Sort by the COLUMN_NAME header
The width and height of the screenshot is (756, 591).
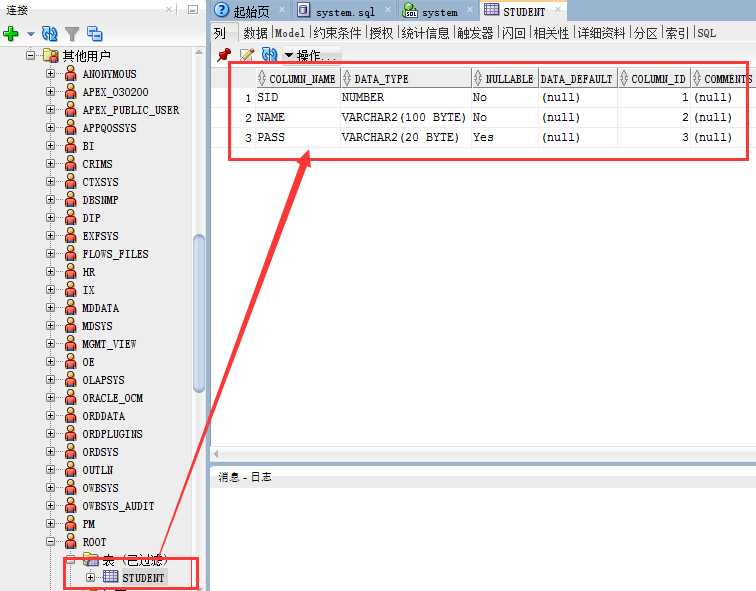pos(297,79)
